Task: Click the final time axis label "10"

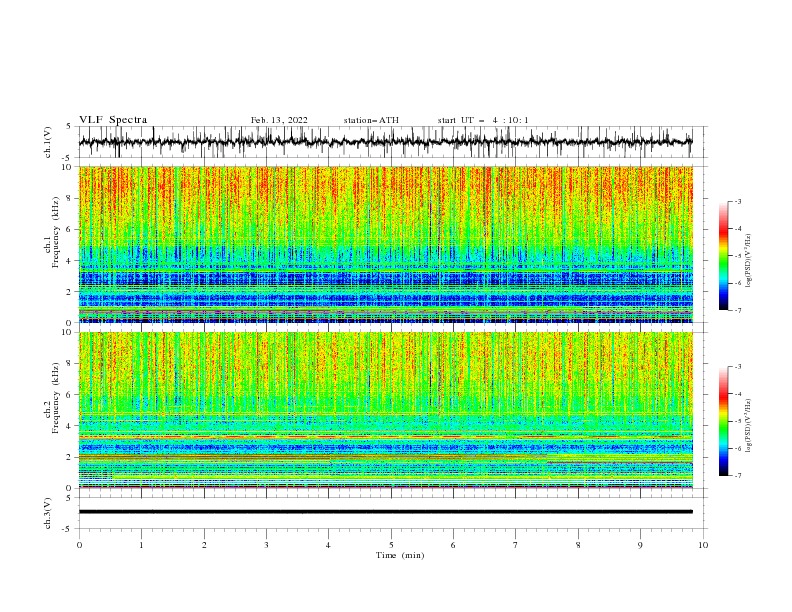Action: click(703, 545)
